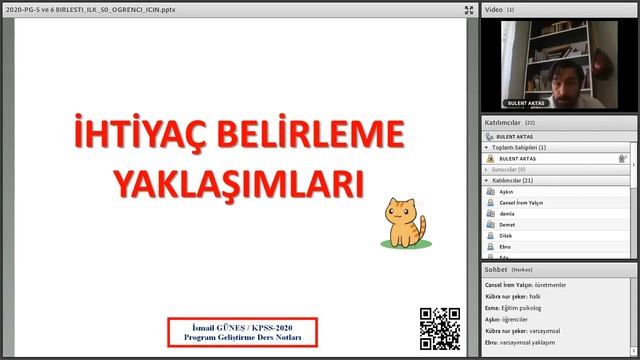Image resolution: width=640 pixels, height=360 pixels.
Task: Collapse the Toplantı Sahipleri group
Action: coord(486,147)
